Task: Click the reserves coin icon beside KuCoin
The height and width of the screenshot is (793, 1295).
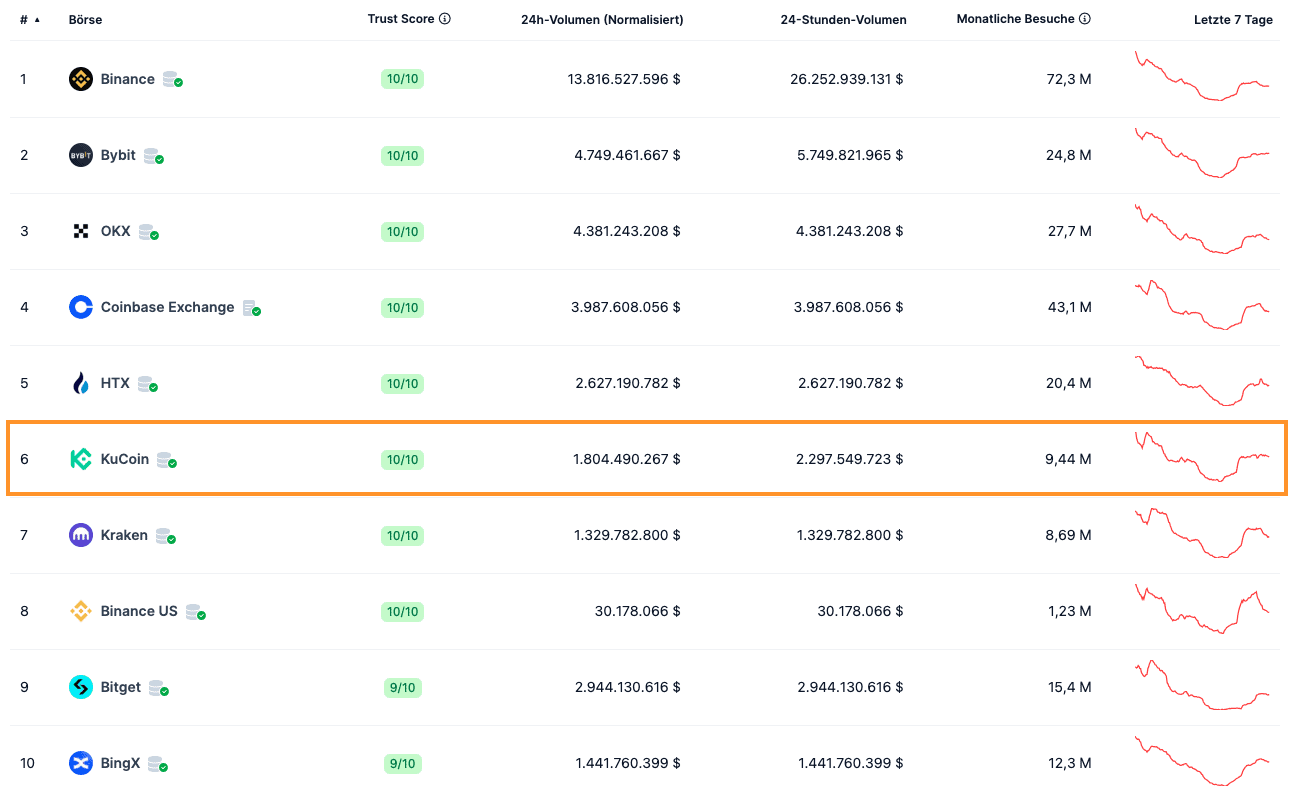Action: point(166,460)
